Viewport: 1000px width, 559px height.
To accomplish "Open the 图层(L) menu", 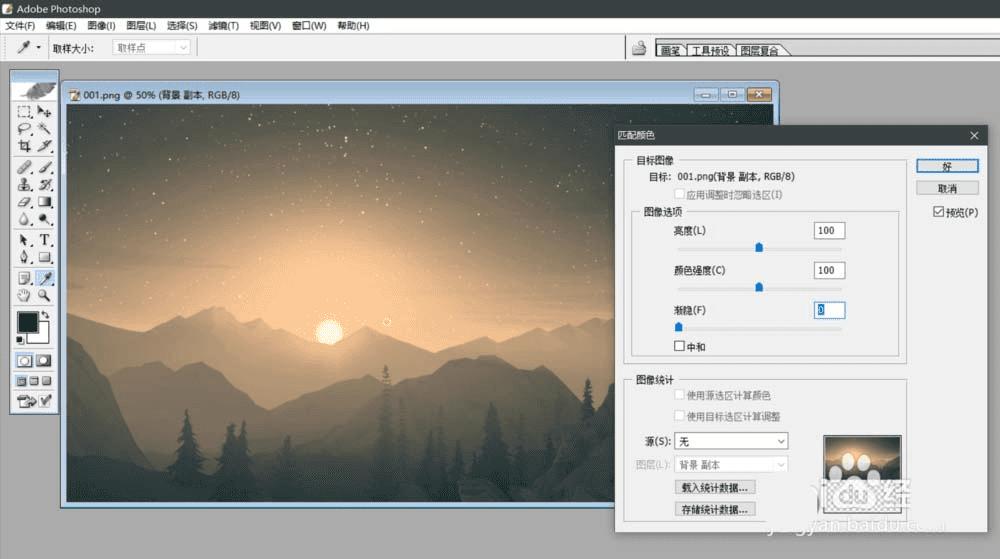I will click(x=141, y=25).
